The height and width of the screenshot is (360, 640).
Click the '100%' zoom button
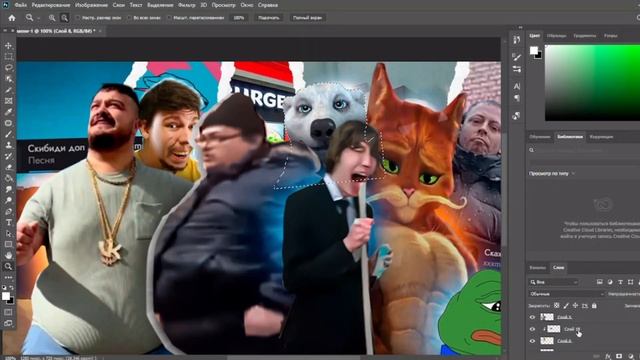point(239,18)
